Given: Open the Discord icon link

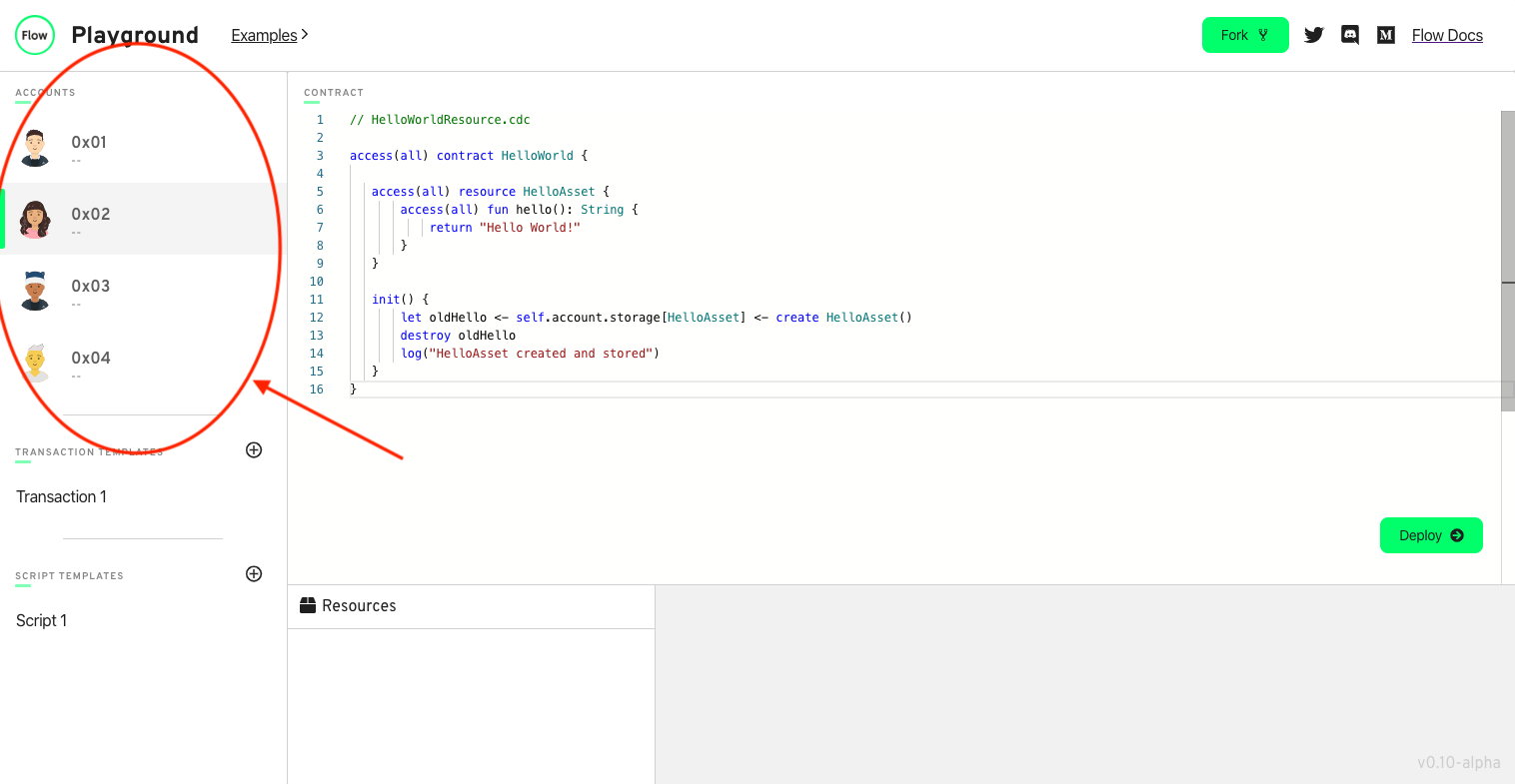Looking at the screenshot, I should coord(1350,35).
